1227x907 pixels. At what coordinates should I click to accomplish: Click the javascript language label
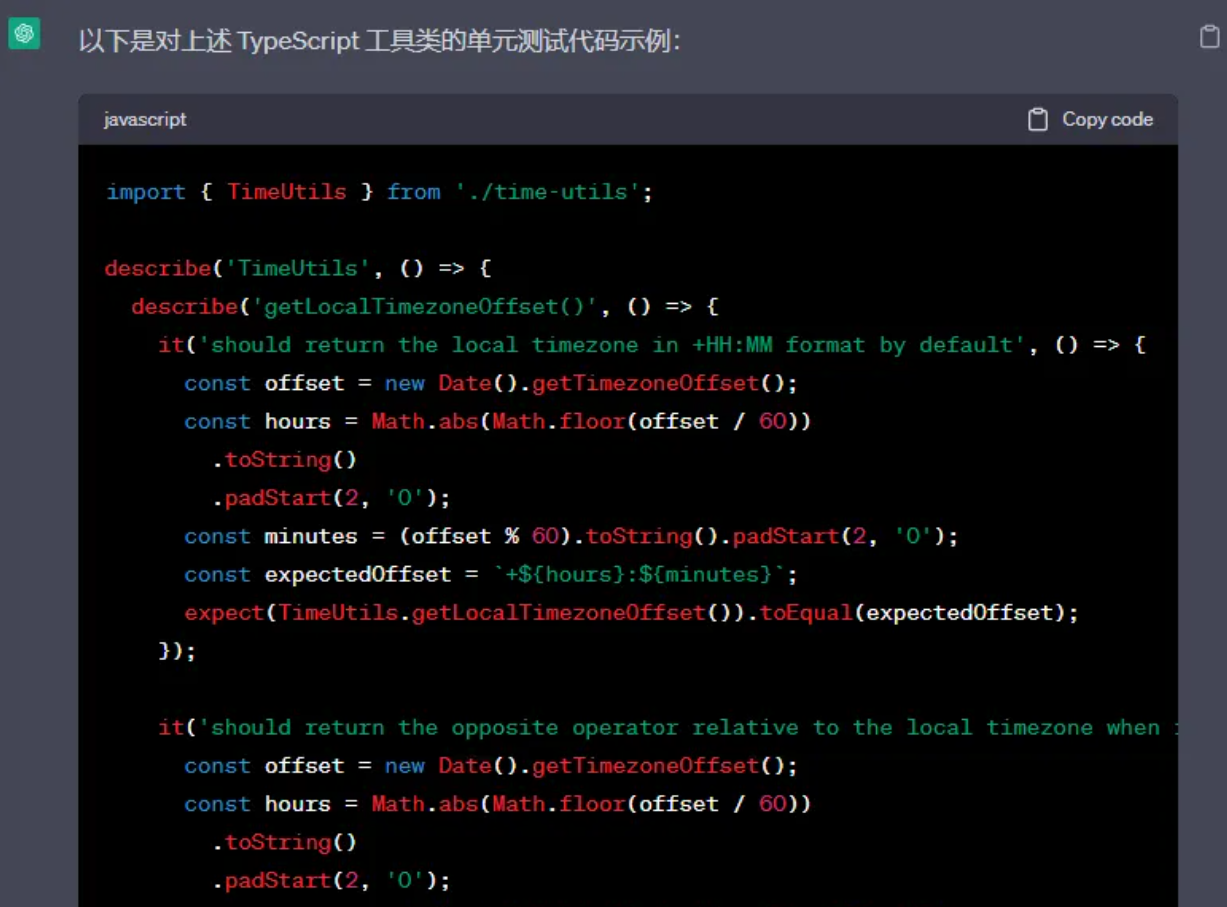[145, 120]
